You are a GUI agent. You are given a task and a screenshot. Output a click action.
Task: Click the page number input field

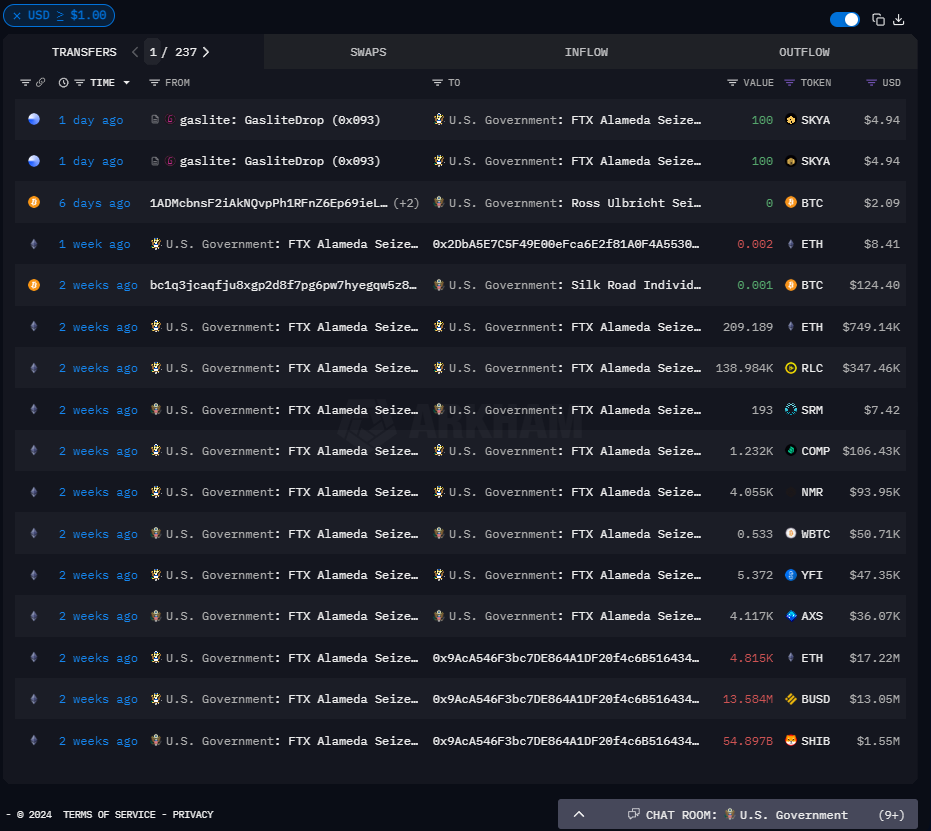(x=153, y=52)
